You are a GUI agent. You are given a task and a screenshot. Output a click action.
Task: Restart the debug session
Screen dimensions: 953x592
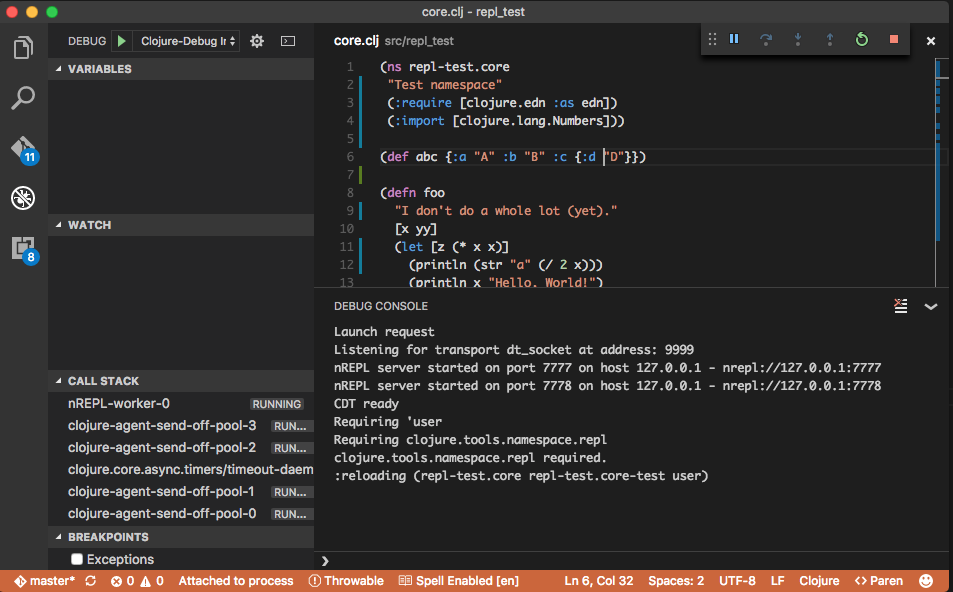pos(862,40)
